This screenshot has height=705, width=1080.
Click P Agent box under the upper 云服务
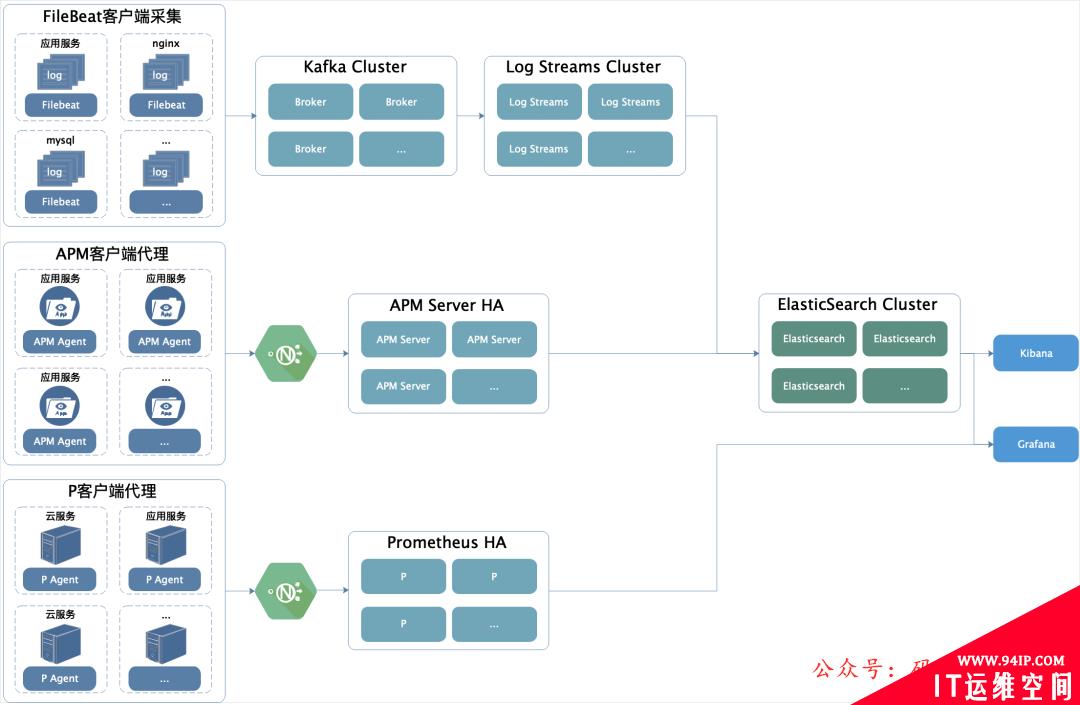(x=60, y=580)
